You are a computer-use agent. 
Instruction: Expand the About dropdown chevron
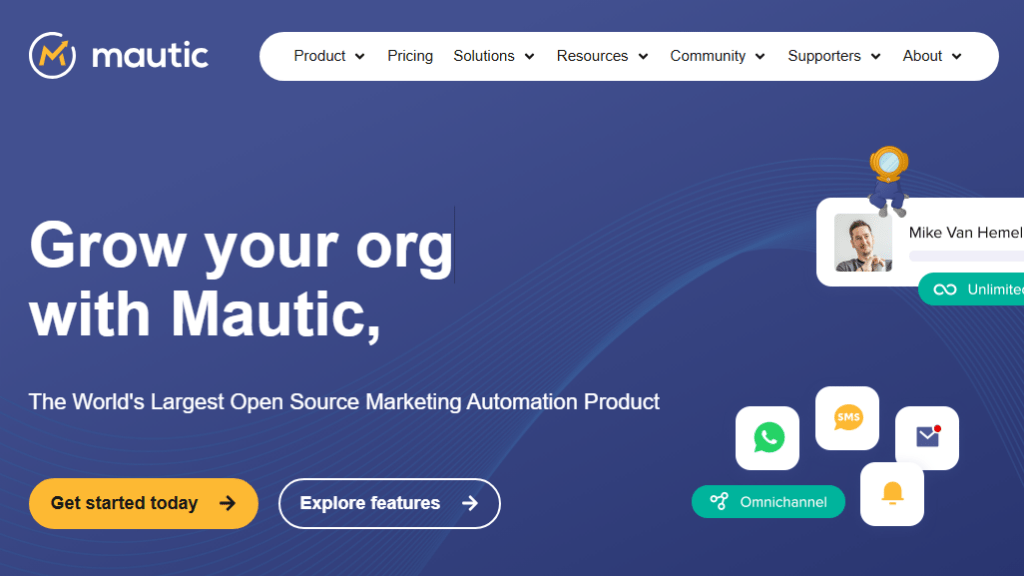(x=956, y=57)
